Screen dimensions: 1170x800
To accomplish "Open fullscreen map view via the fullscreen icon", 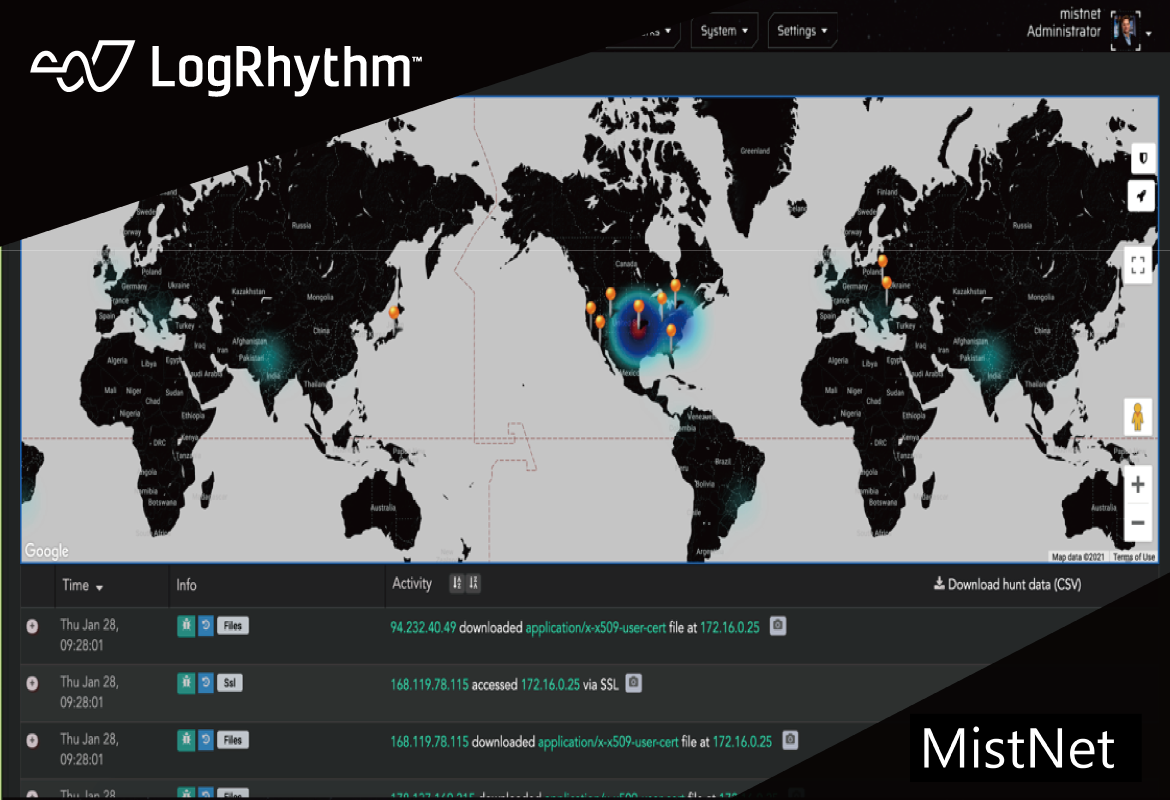I will (1137, 265).
